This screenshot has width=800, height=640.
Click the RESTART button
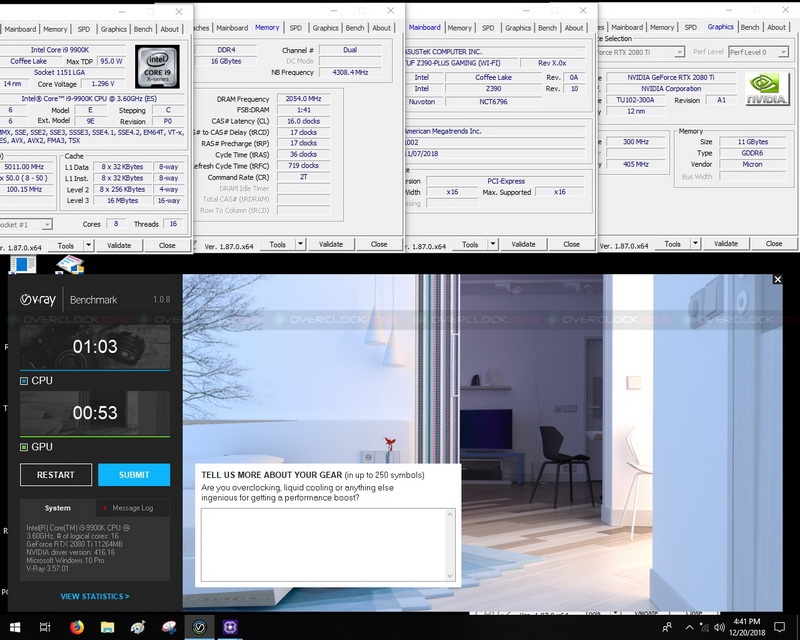[x=56, y=475]
